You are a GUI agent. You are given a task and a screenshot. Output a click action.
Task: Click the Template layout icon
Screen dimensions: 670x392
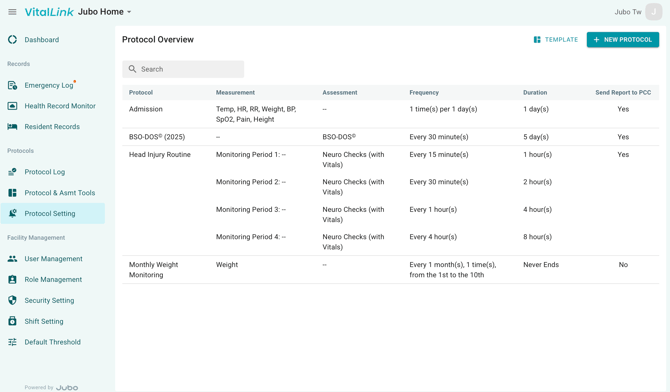(x=537, y=40)
